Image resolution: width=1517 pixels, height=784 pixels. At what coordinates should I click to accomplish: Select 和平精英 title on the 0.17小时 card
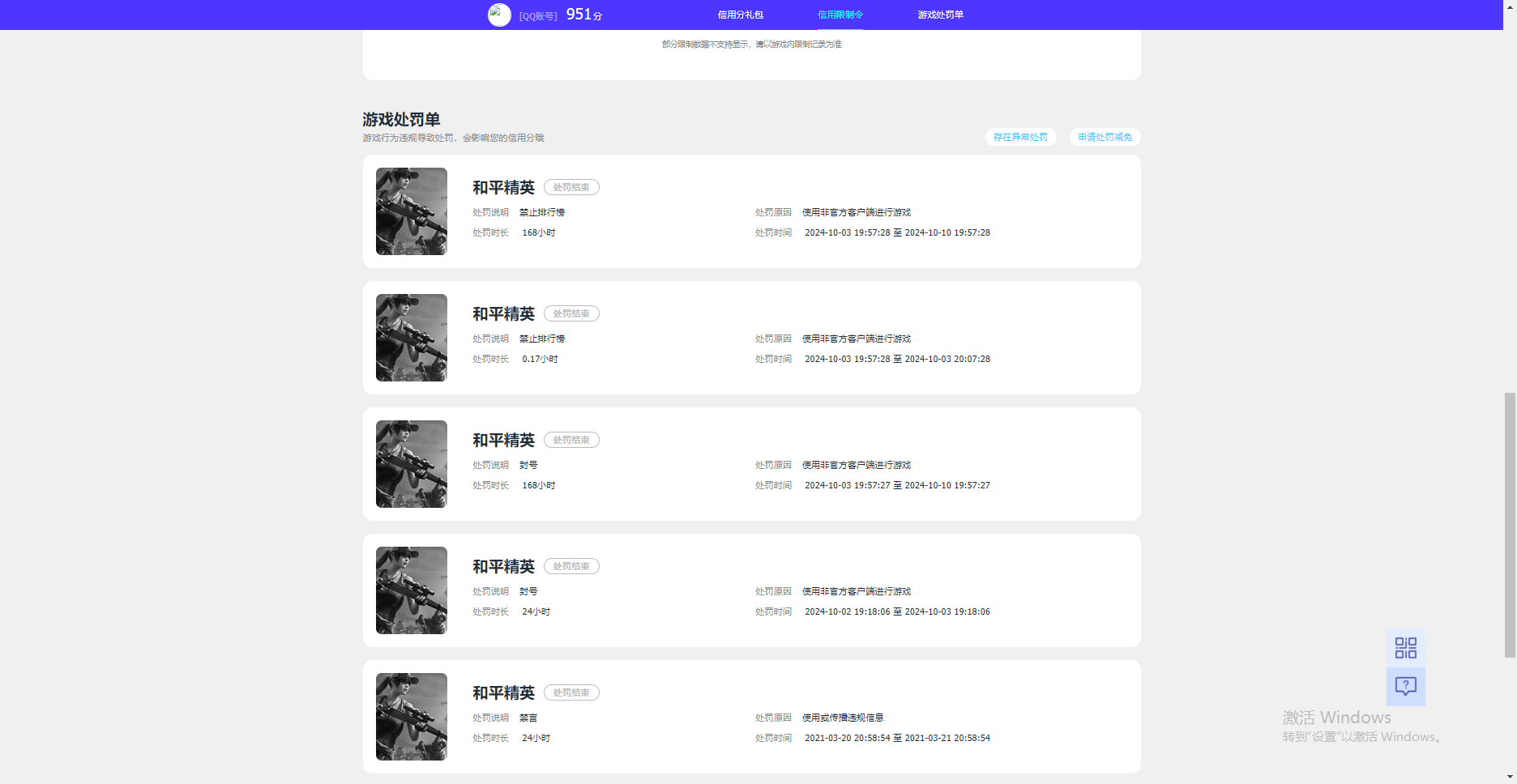503,313
